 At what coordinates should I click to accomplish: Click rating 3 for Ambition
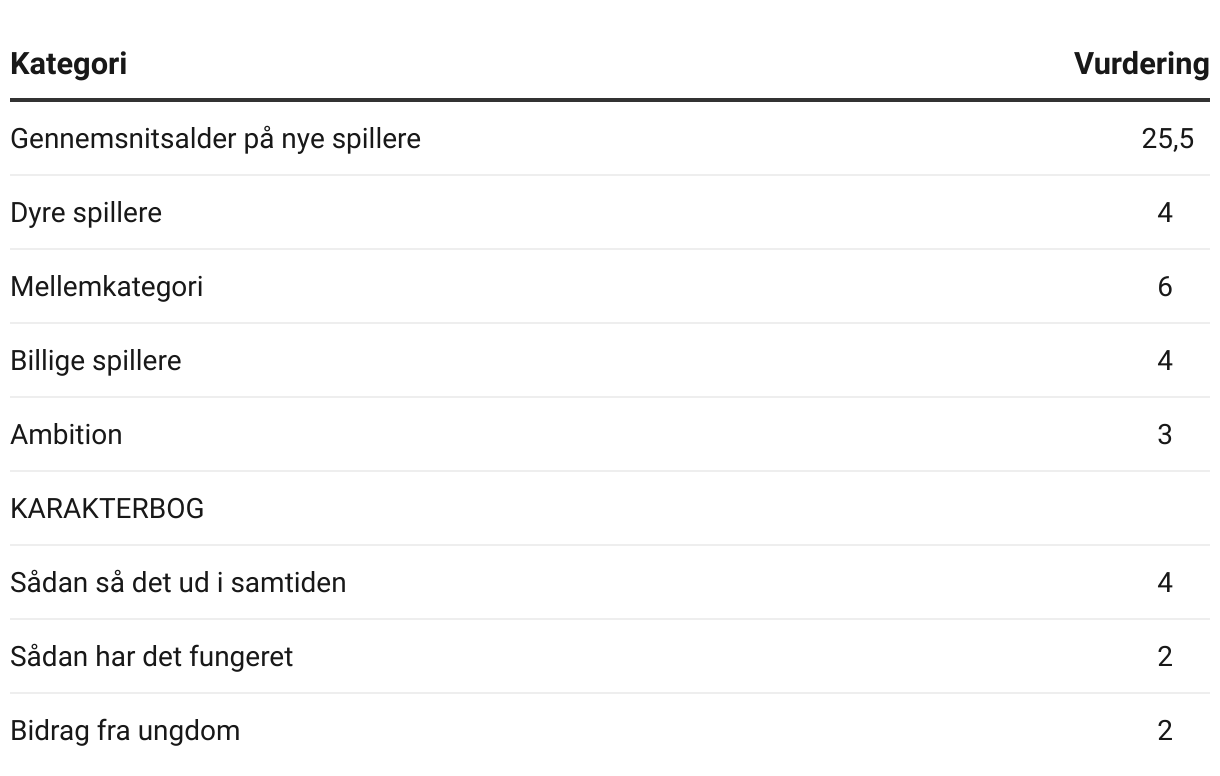pyautogui.click(x=1165, y=435)
